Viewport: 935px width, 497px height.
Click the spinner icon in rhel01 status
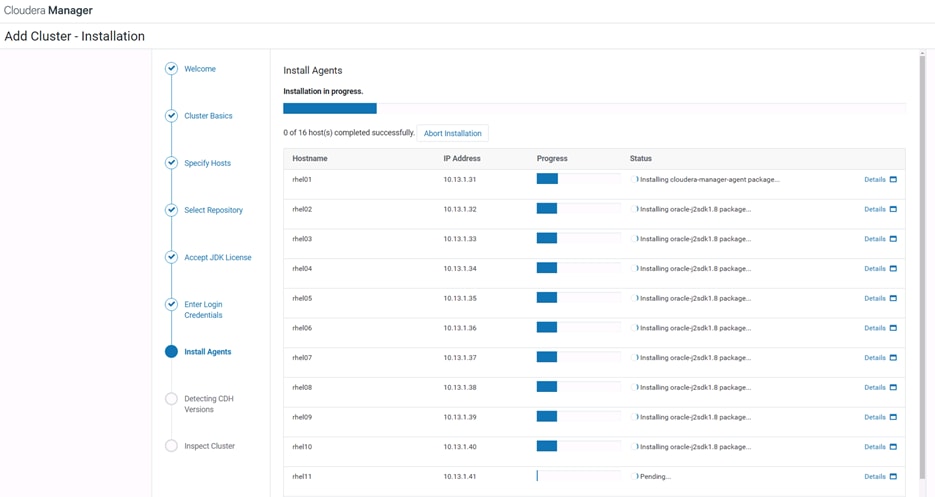click(634, 179)
